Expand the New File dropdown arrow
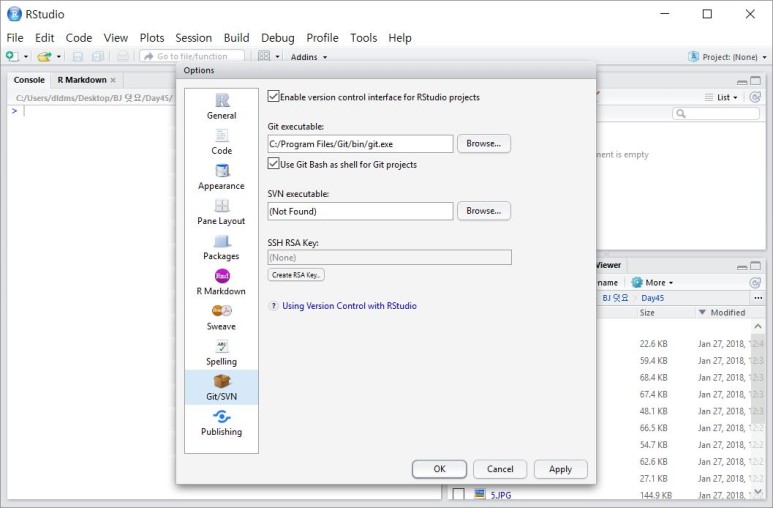Viewport: 773px width, 508px height. coord(26,57)
